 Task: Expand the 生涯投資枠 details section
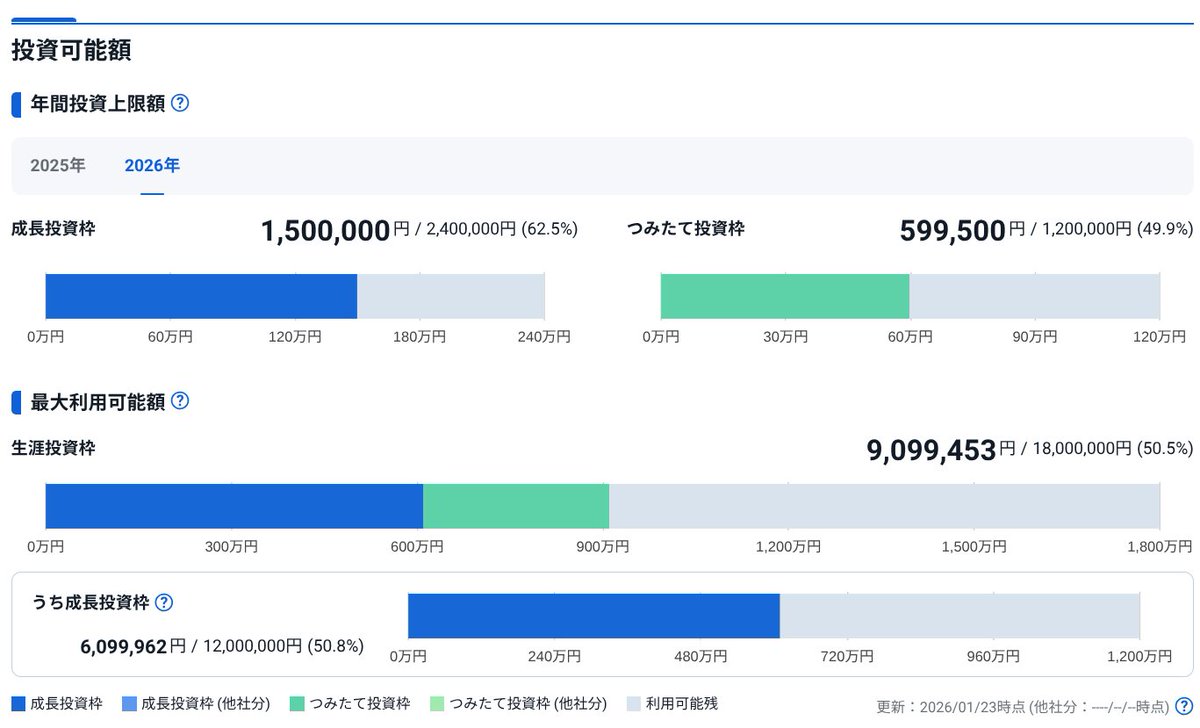pyautogui.click(x=54, y=450)
